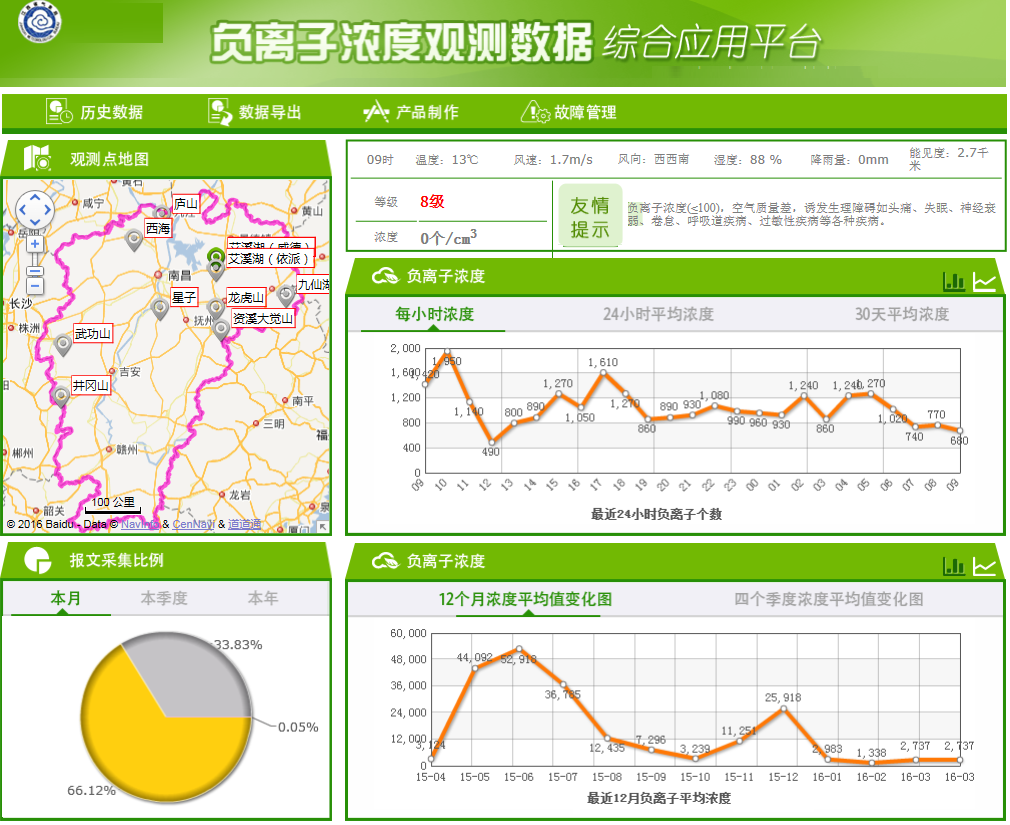Screen dimensions: 1010x825
Task: Click the 友情提示 button
Action: pyautogui.click(x=589, y=217)
